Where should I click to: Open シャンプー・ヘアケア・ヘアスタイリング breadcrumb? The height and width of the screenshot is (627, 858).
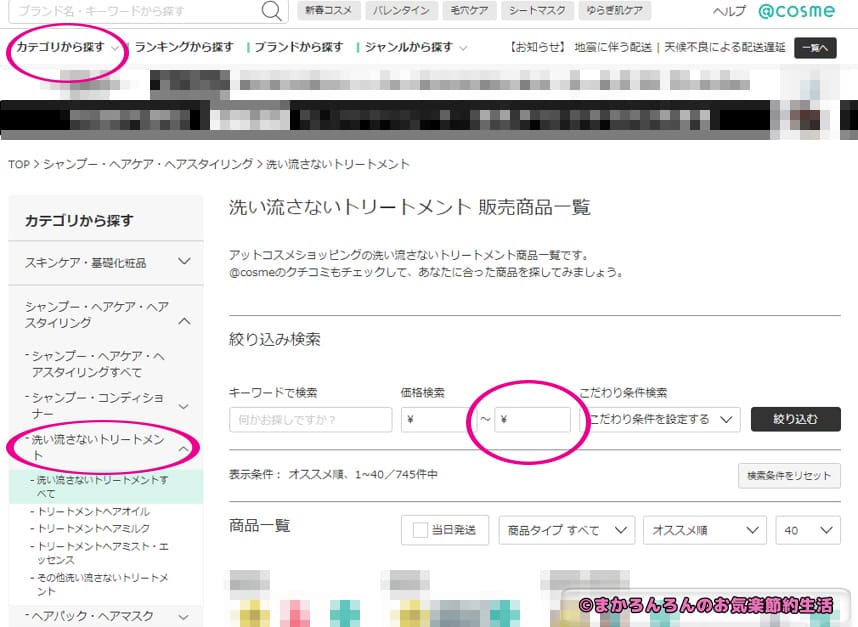[148, 164]
